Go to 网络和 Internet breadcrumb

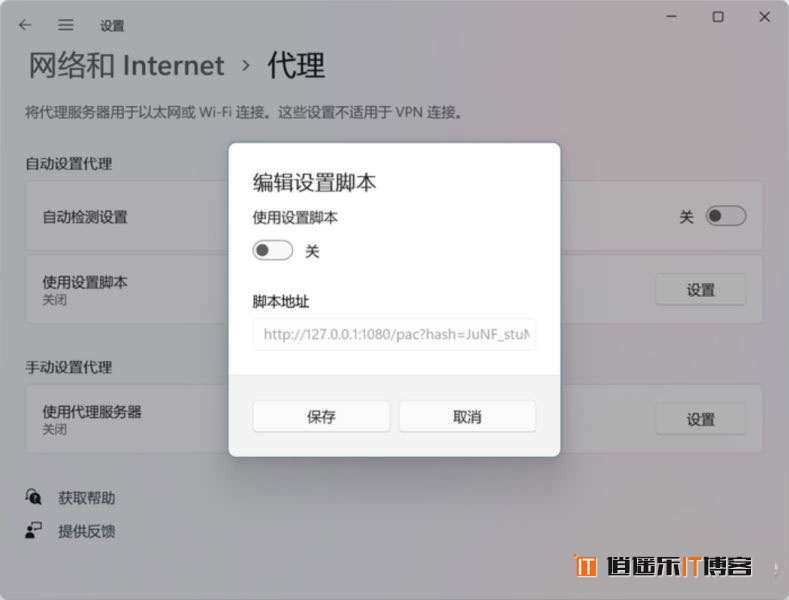126,65
